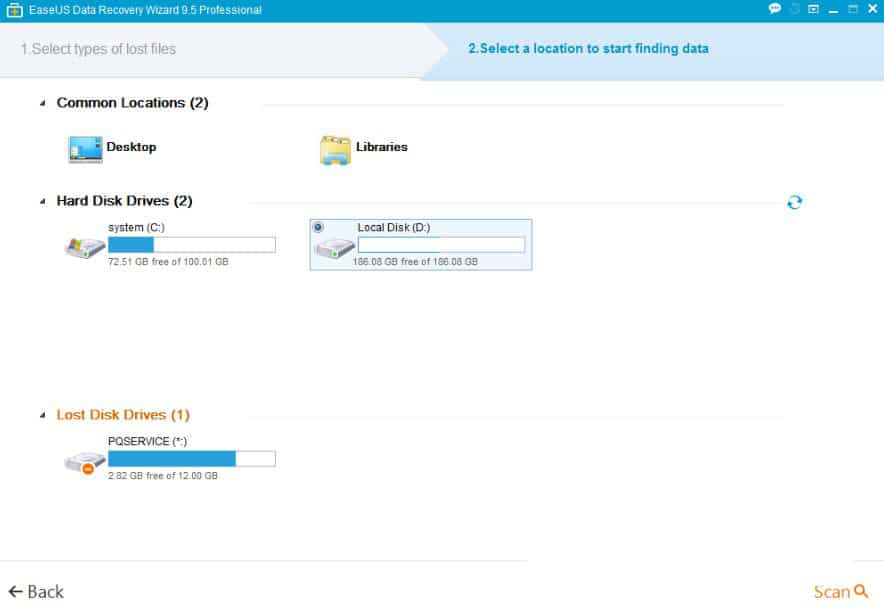Click the 'Lost Disk Drives (1)' heading
884x613 pixels.
pos(123,415)
